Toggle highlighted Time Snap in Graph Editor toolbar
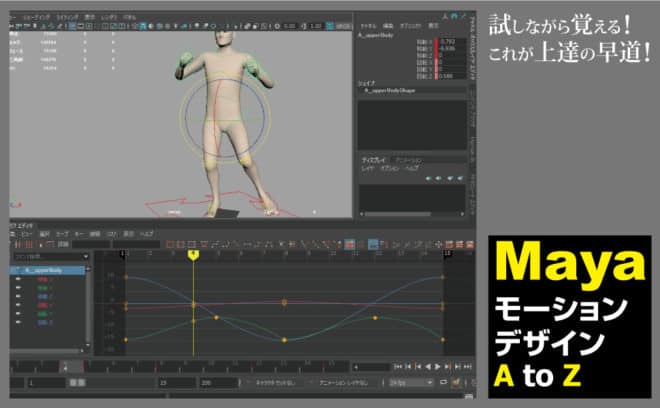The width and height of the screenshot is (660, 408). point(350,244)
